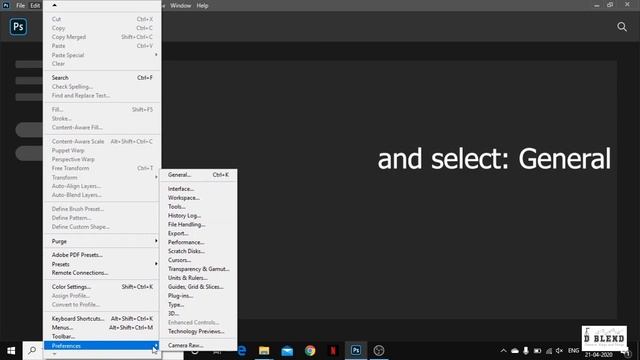Click Preferences in the Edit menu
Viewport: 640px width, 360px height.
click(102, 346)
